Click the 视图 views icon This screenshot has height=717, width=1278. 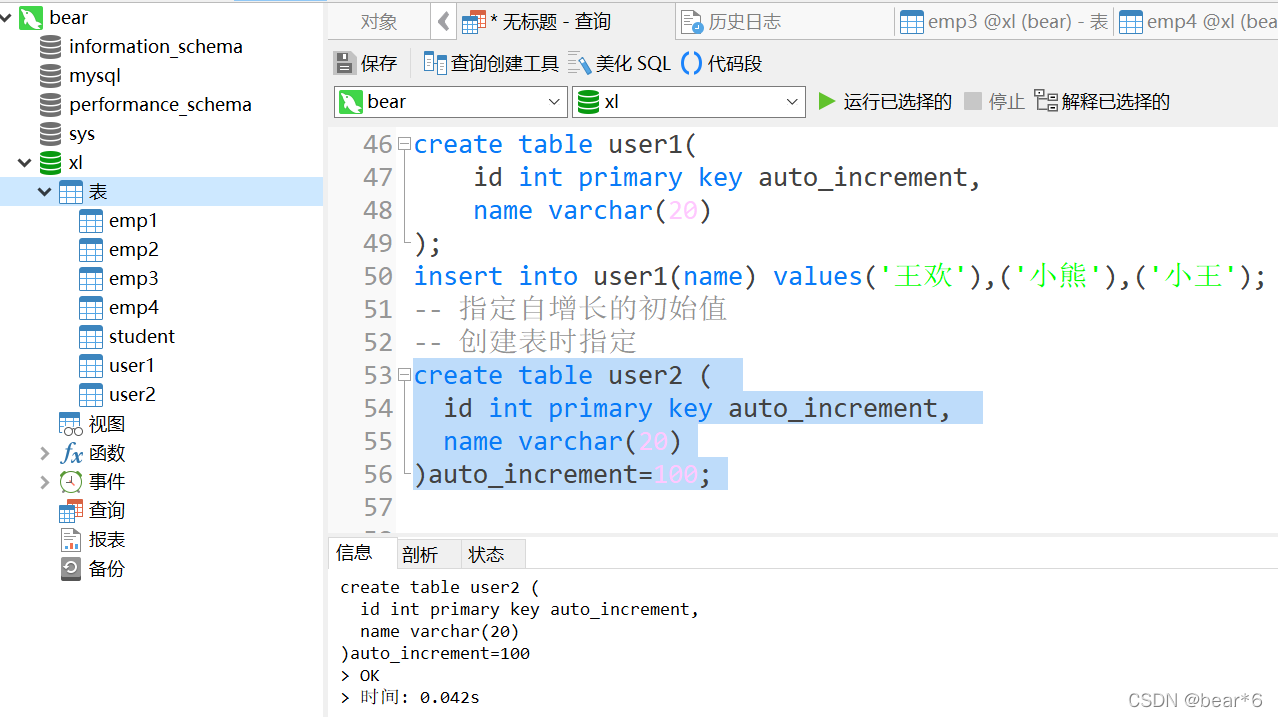[x=70, y=424]
